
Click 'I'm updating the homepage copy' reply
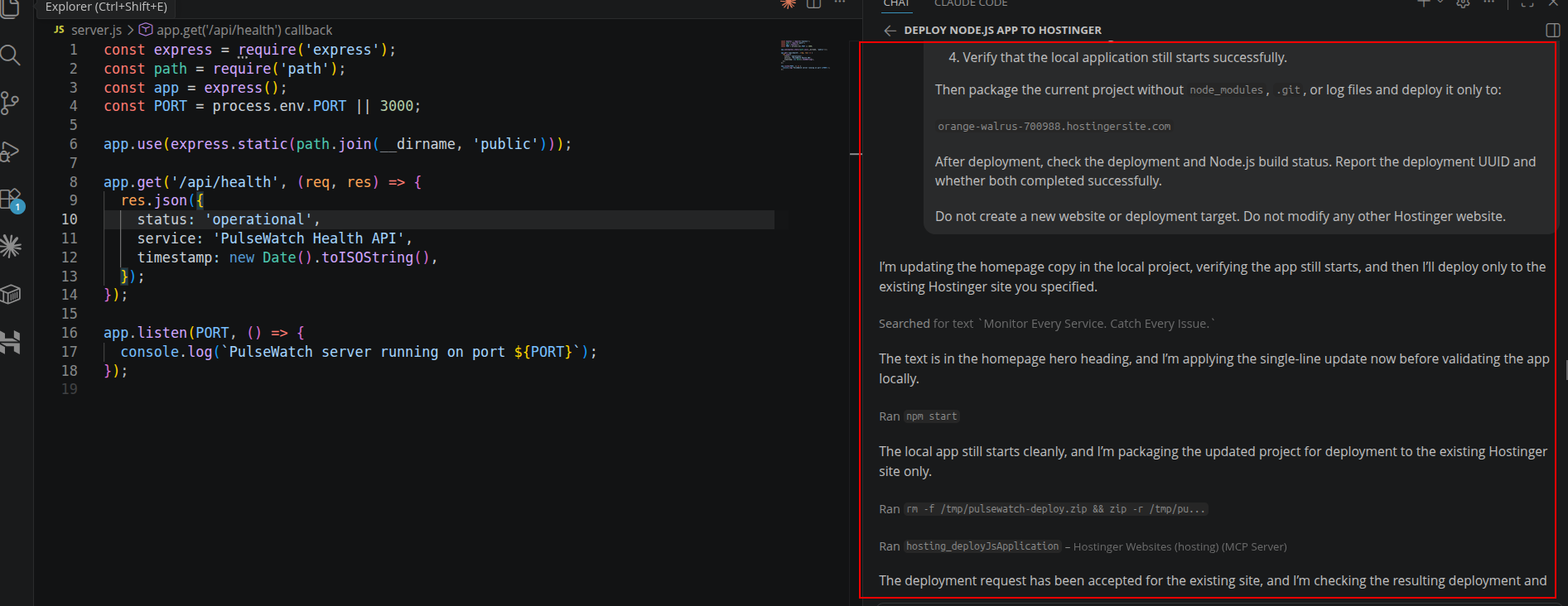point(1212,277)
